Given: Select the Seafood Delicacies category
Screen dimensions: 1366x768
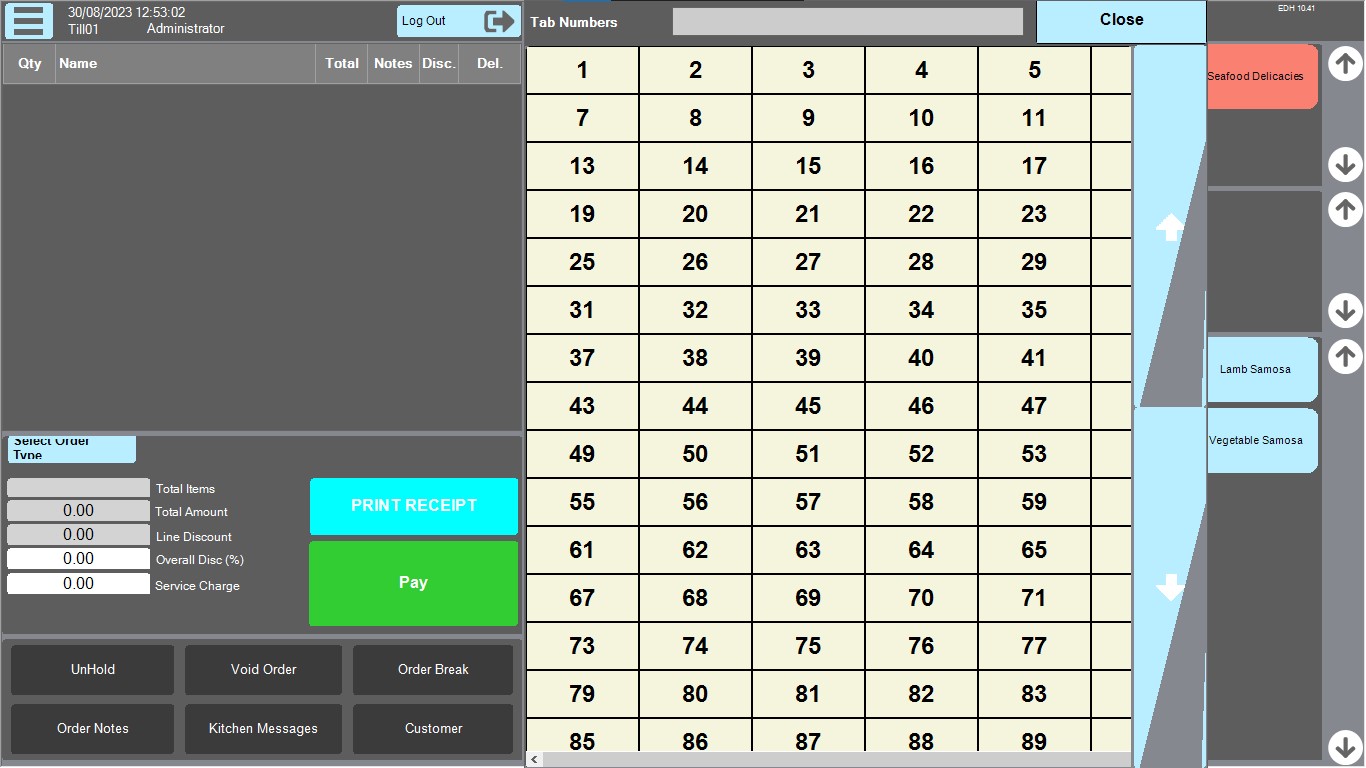Looking at the screenshot, I should click(1260, 77).
